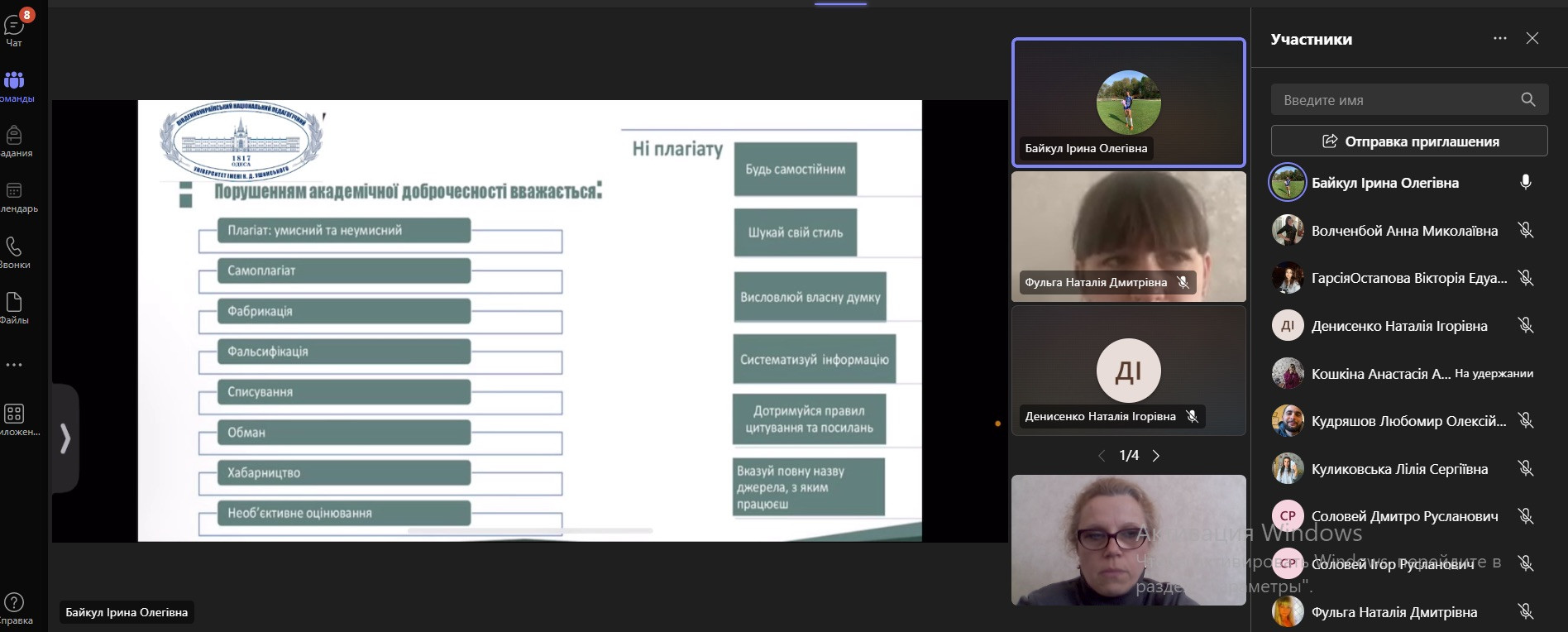This screenshot has height=632, width=1568.
Task: Click muted mic icon for Куликовська Лілія Сергіївна
Action: pos(1526,469)
